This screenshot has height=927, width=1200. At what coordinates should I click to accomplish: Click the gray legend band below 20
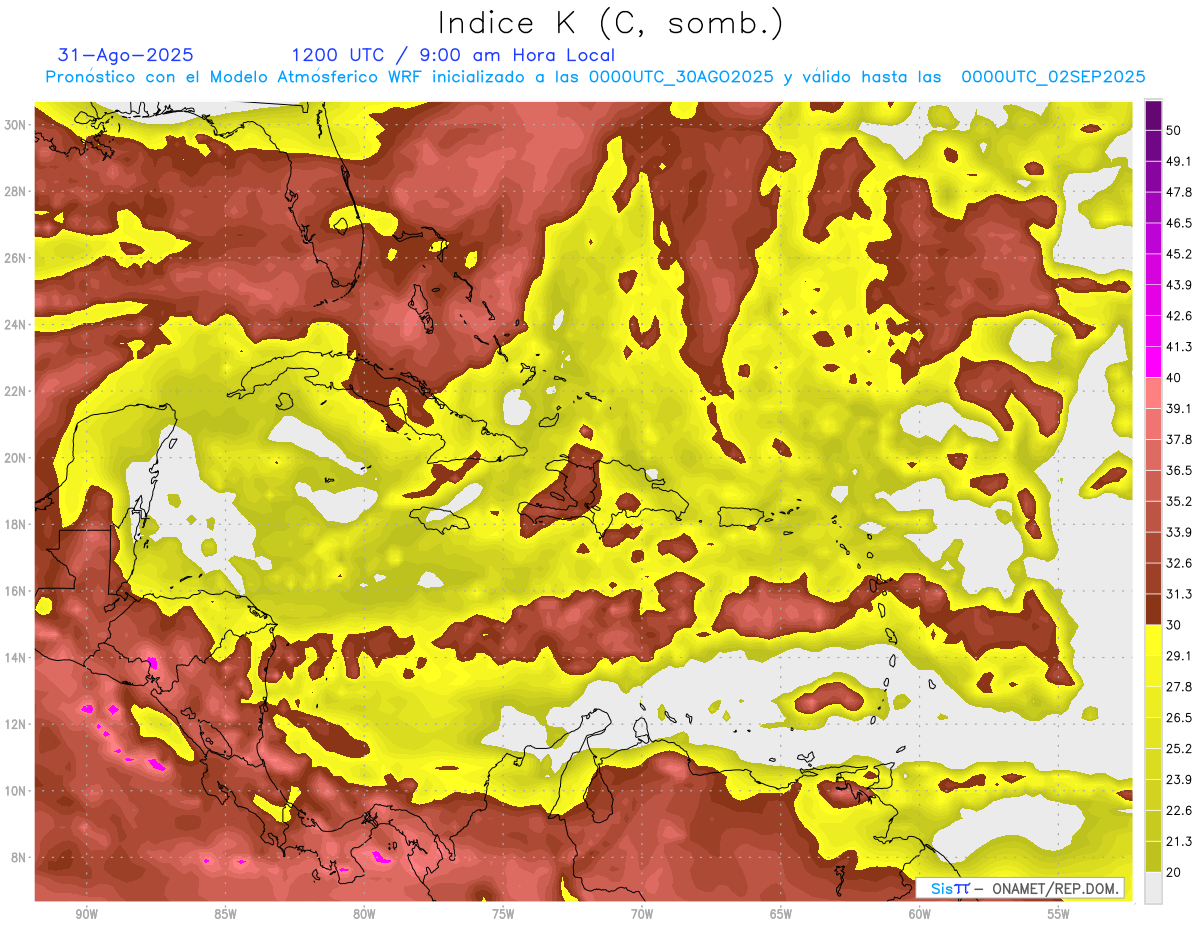click(x=1153, y=888)
